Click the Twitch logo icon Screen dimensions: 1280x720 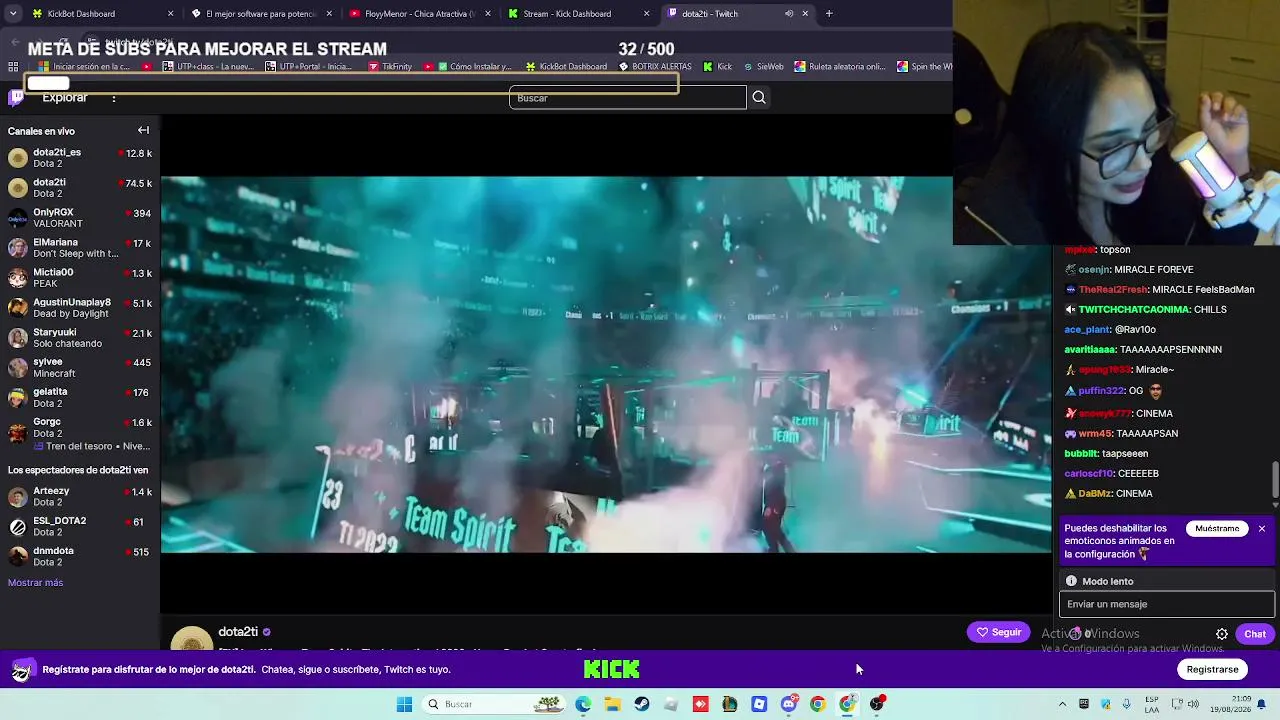(x=16, y=97)
